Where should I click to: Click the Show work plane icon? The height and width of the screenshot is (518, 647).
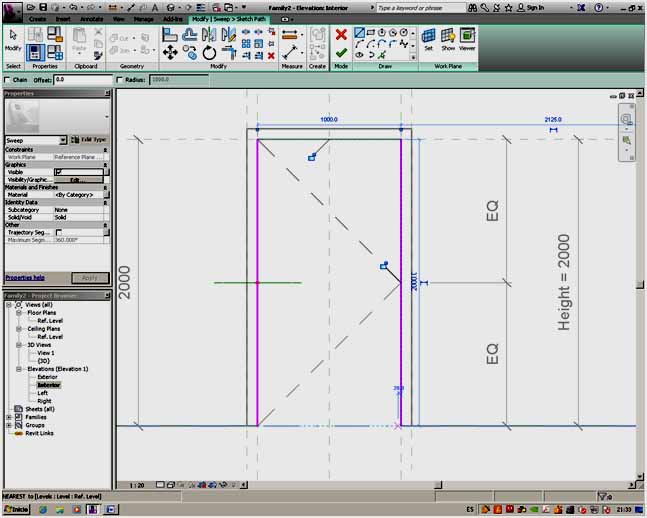[447, 38]
